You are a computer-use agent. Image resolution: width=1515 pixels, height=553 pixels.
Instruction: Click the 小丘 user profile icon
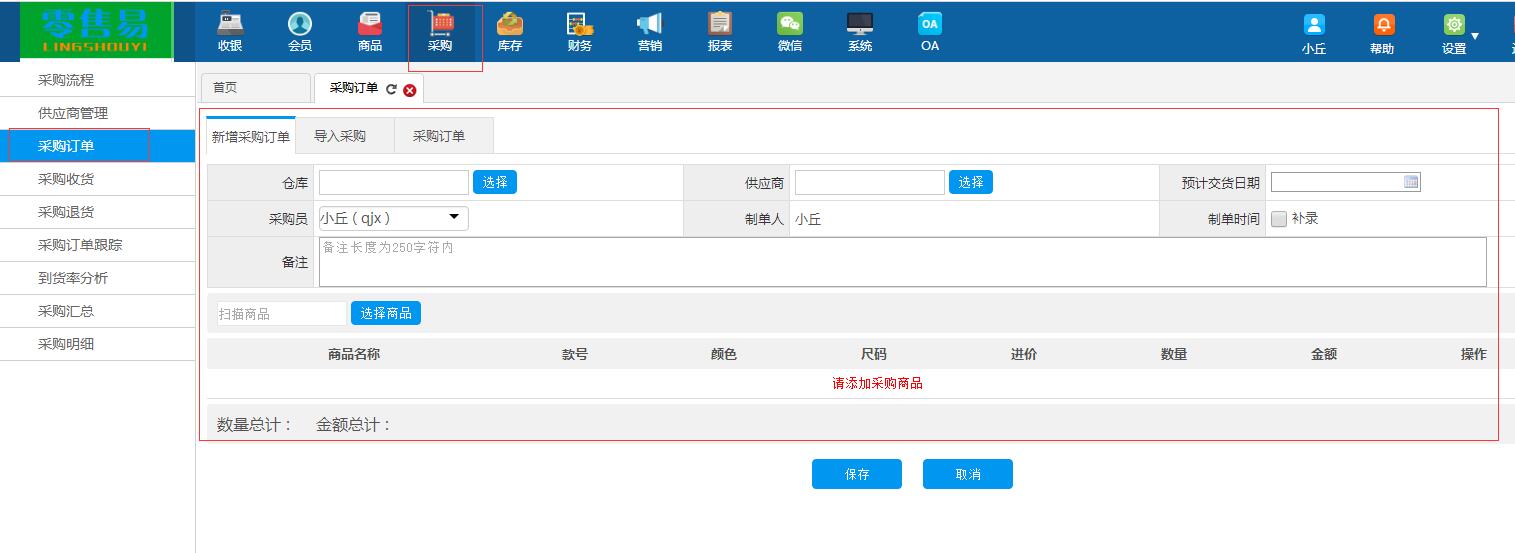pyautogui.click(x=1314, y=25)
